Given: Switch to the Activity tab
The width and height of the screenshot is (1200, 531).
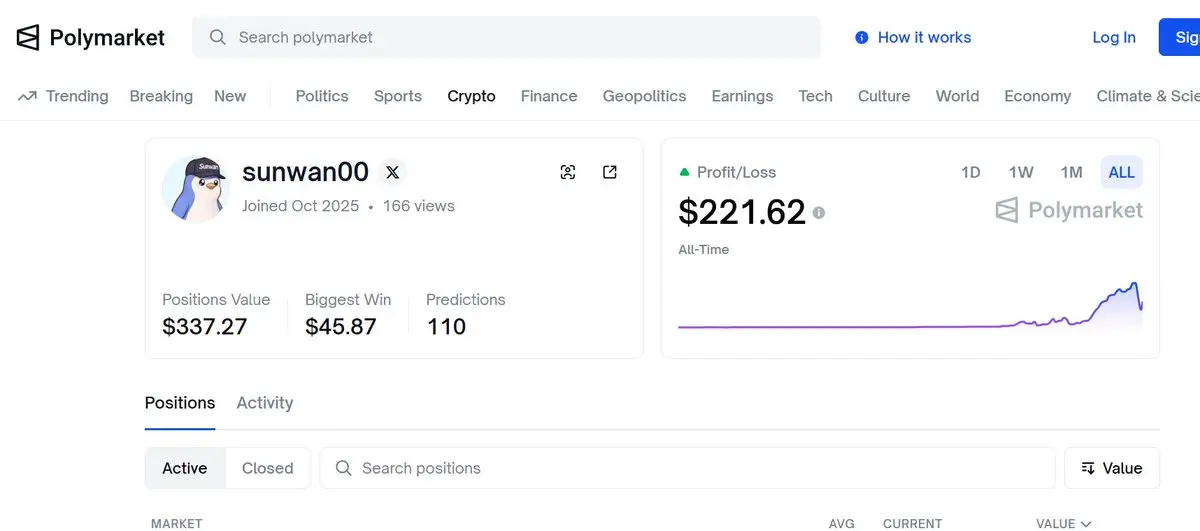Looking at the screenshot, I should [264, 403].
